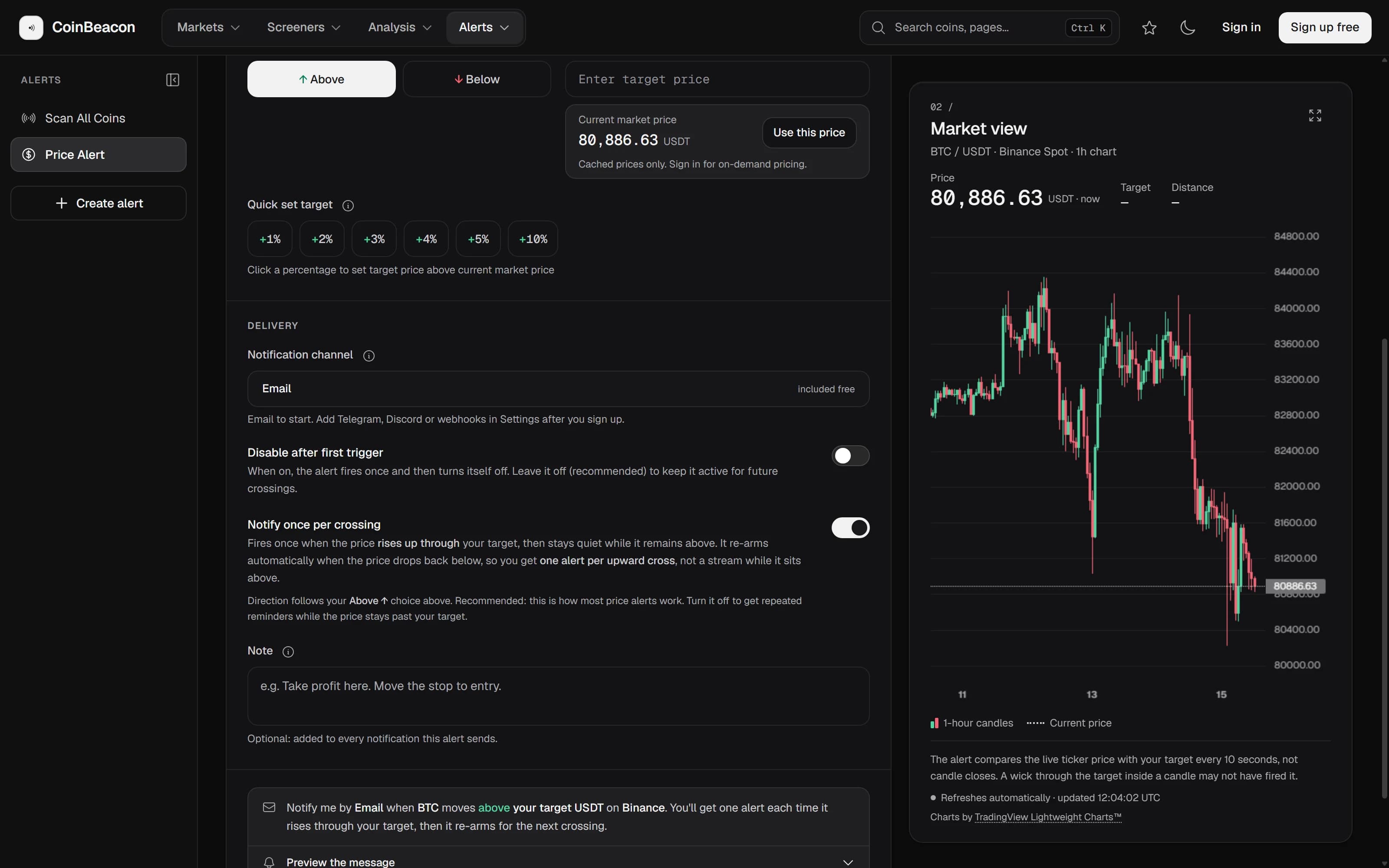Show Notification channel info tooltip
Image resolution: width=1389 pixels, height=868 pixels.
tap(369, 356)
